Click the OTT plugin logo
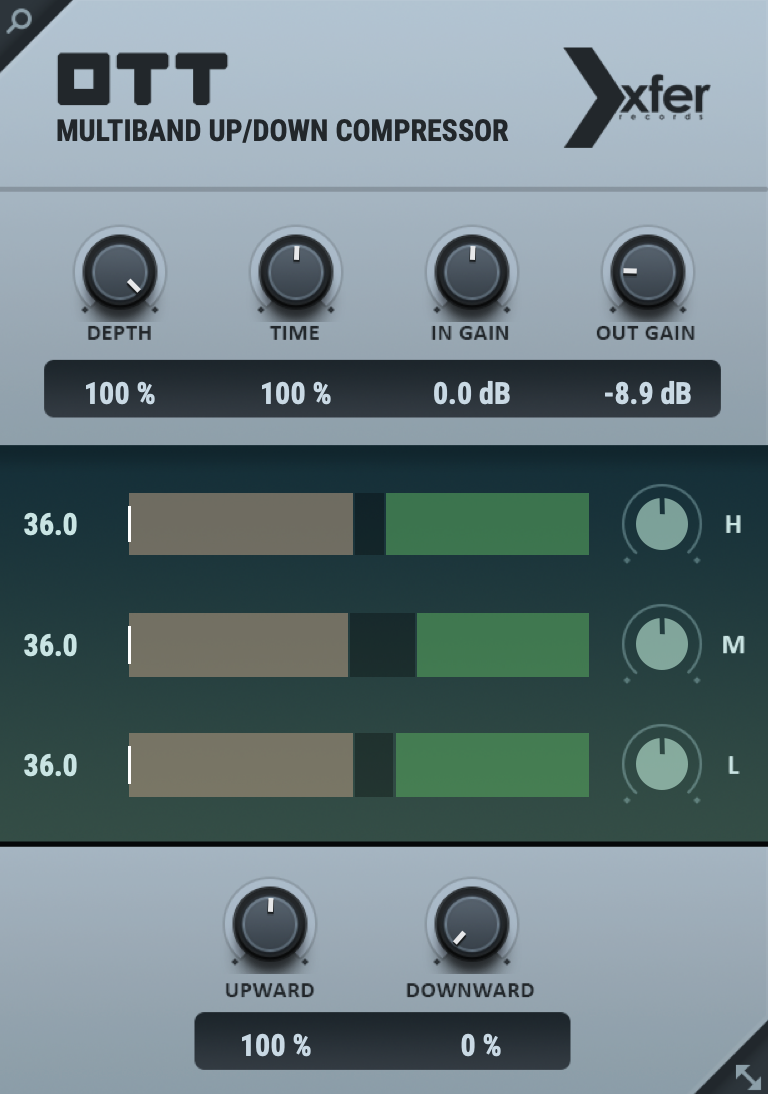768x1094 pixels. (142, 79)
